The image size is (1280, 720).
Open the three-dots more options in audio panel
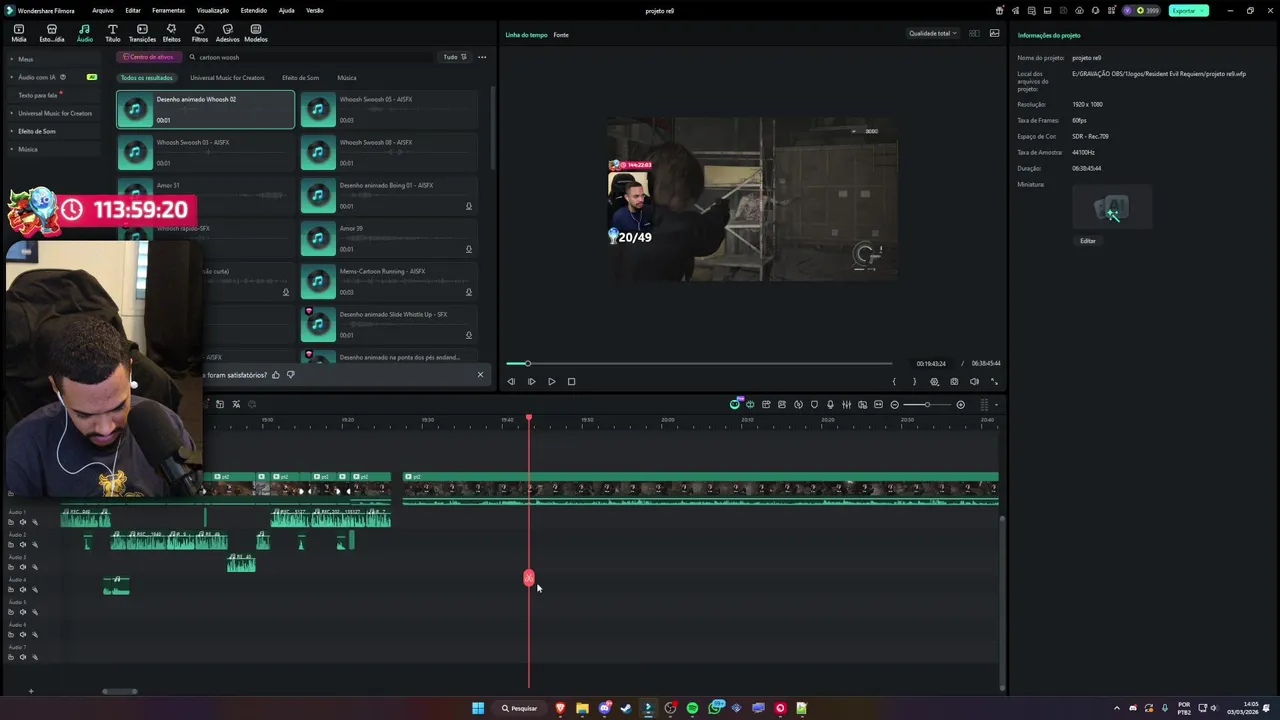click(x=482, y=57)
